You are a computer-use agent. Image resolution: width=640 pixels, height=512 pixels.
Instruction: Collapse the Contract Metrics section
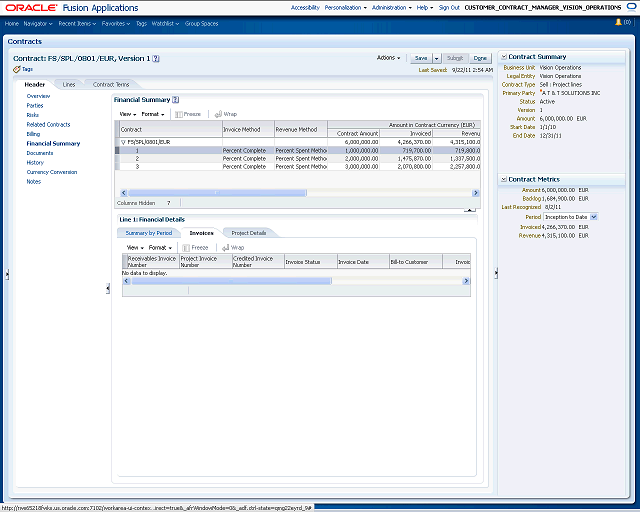[x=504, y=179]
